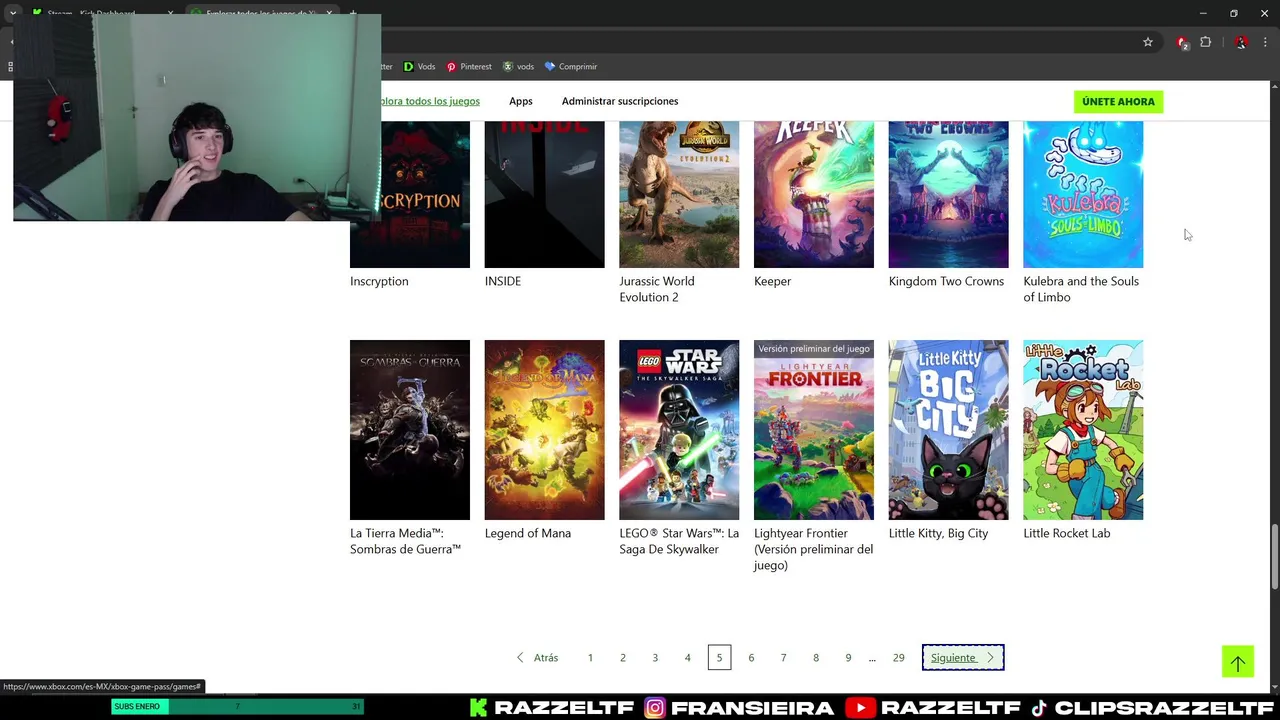Click the Inscryption title text
1280x720 pixels.
[379, 281]
